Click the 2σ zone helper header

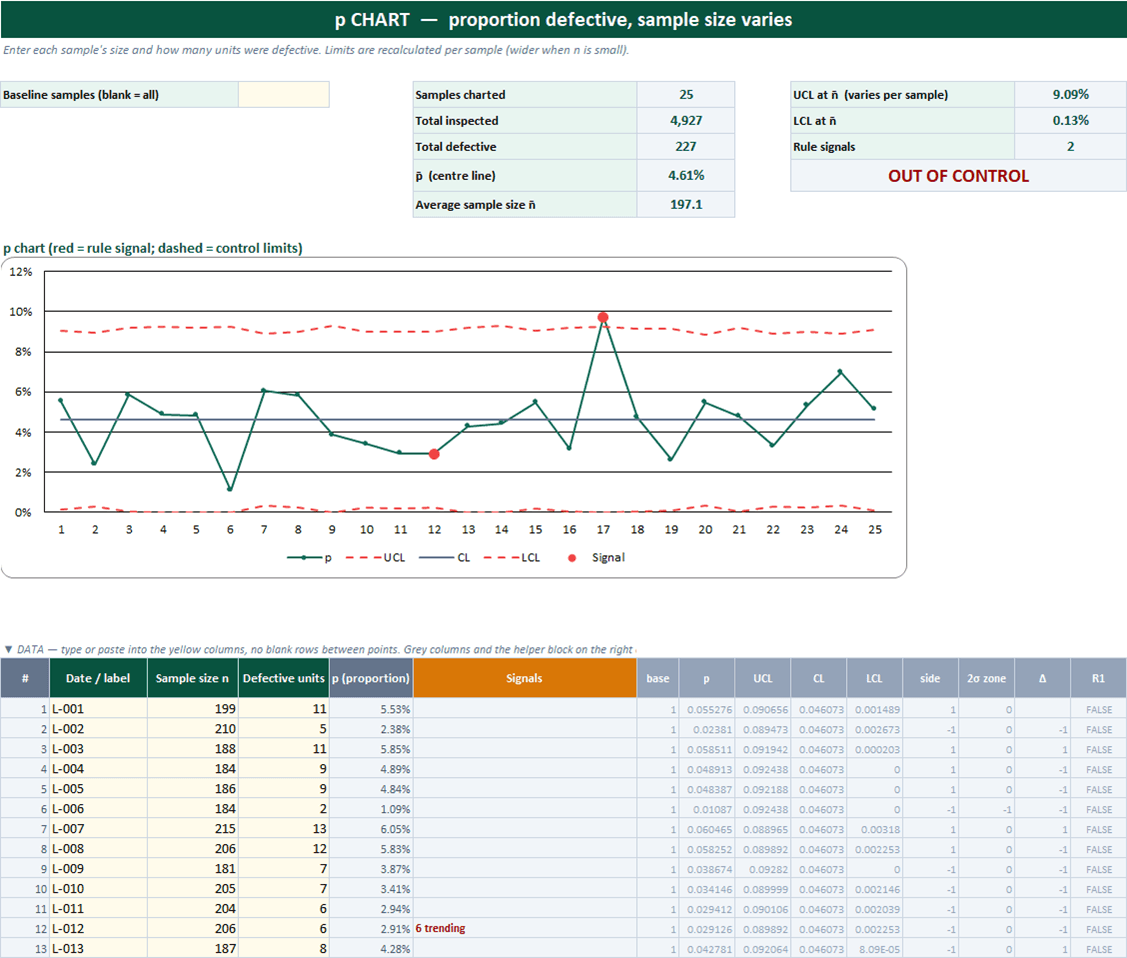[986, 678]
